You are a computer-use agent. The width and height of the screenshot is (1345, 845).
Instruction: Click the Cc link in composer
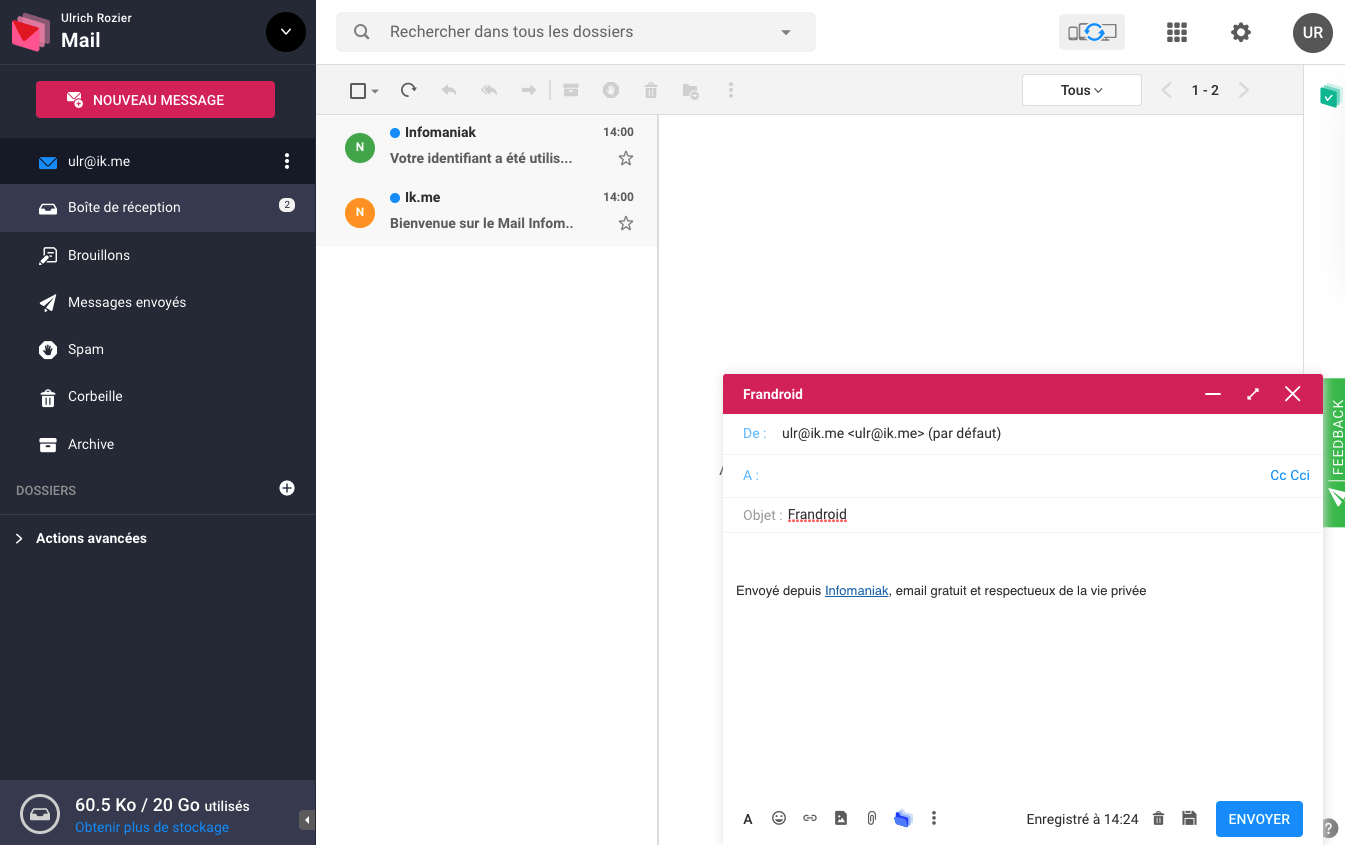tap(1278, 475)
